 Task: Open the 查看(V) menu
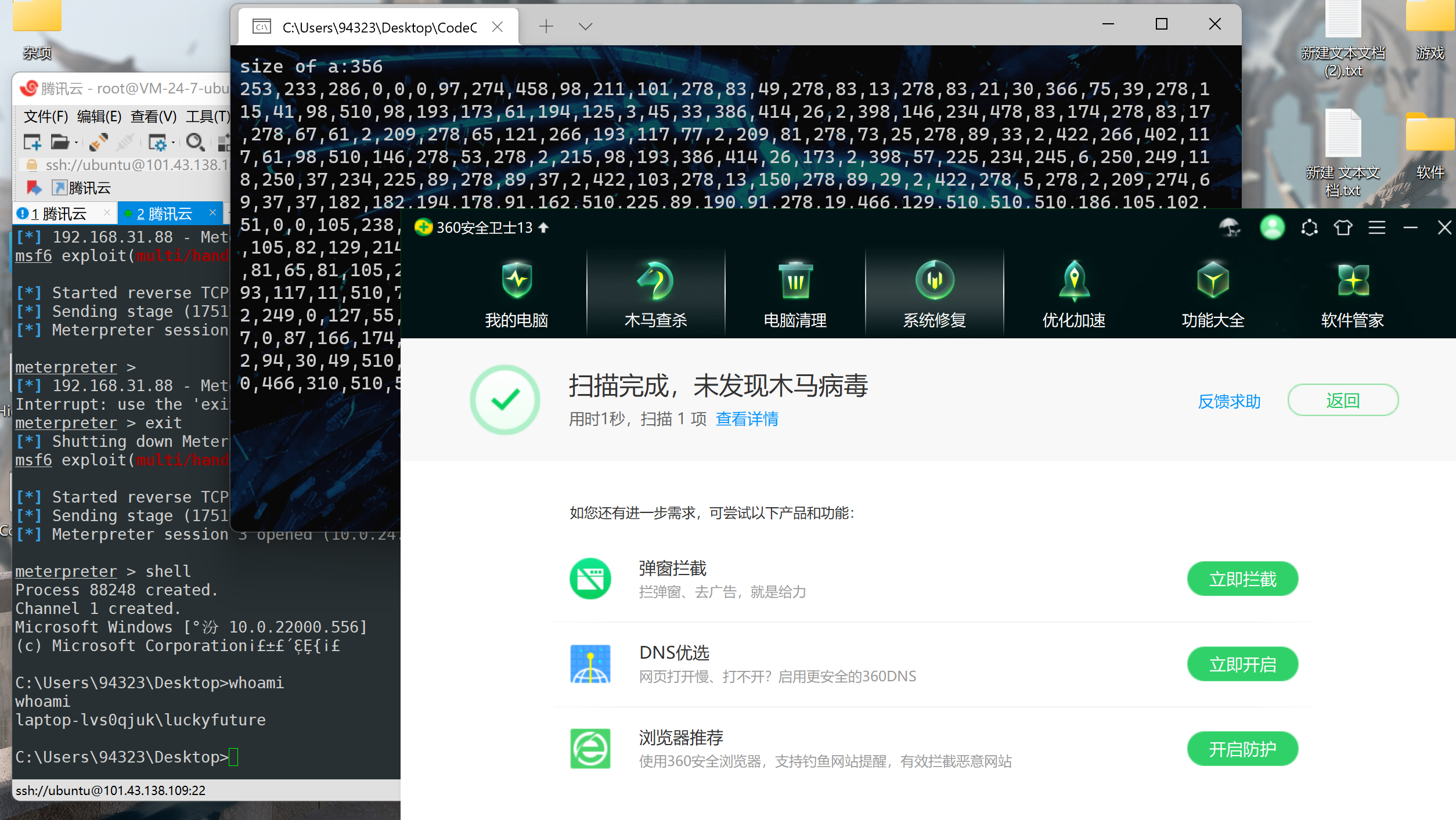[x=152, y=116]
